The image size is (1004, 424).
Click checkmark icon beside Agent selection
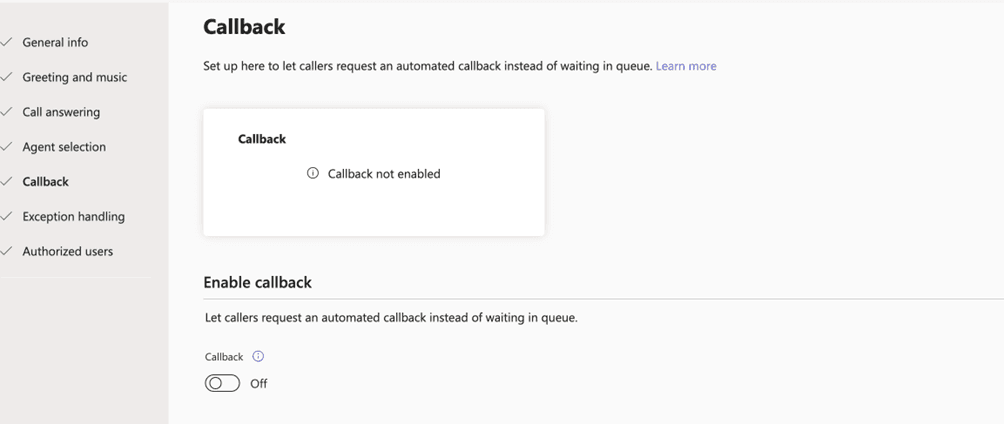click(6, 147)
